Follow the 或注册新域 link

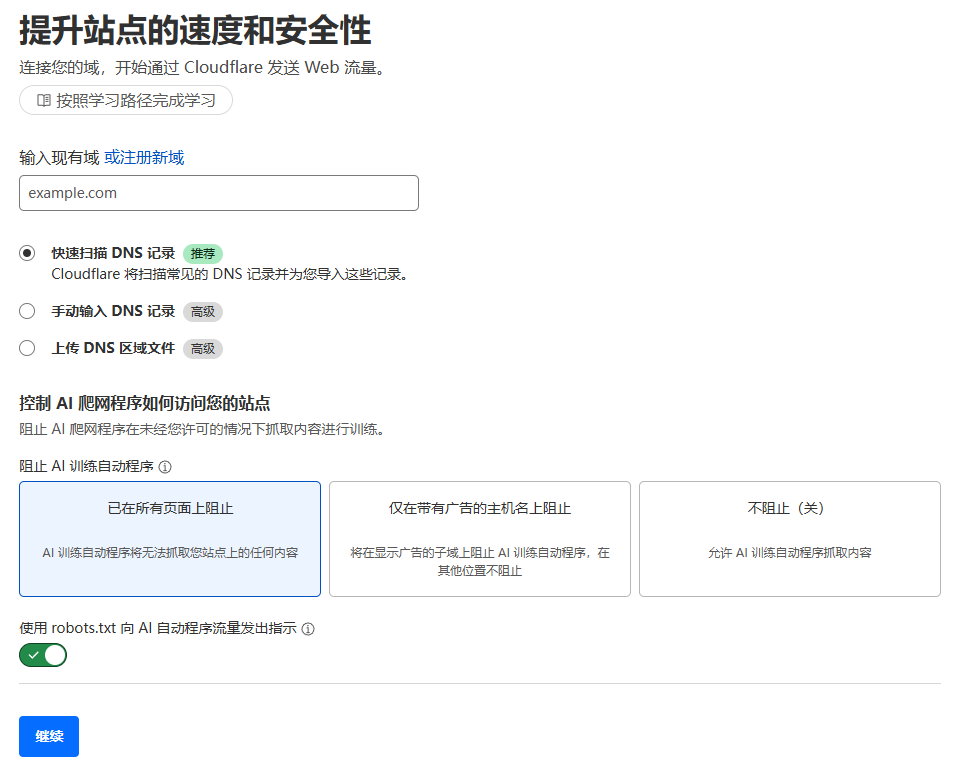point(144,157)
